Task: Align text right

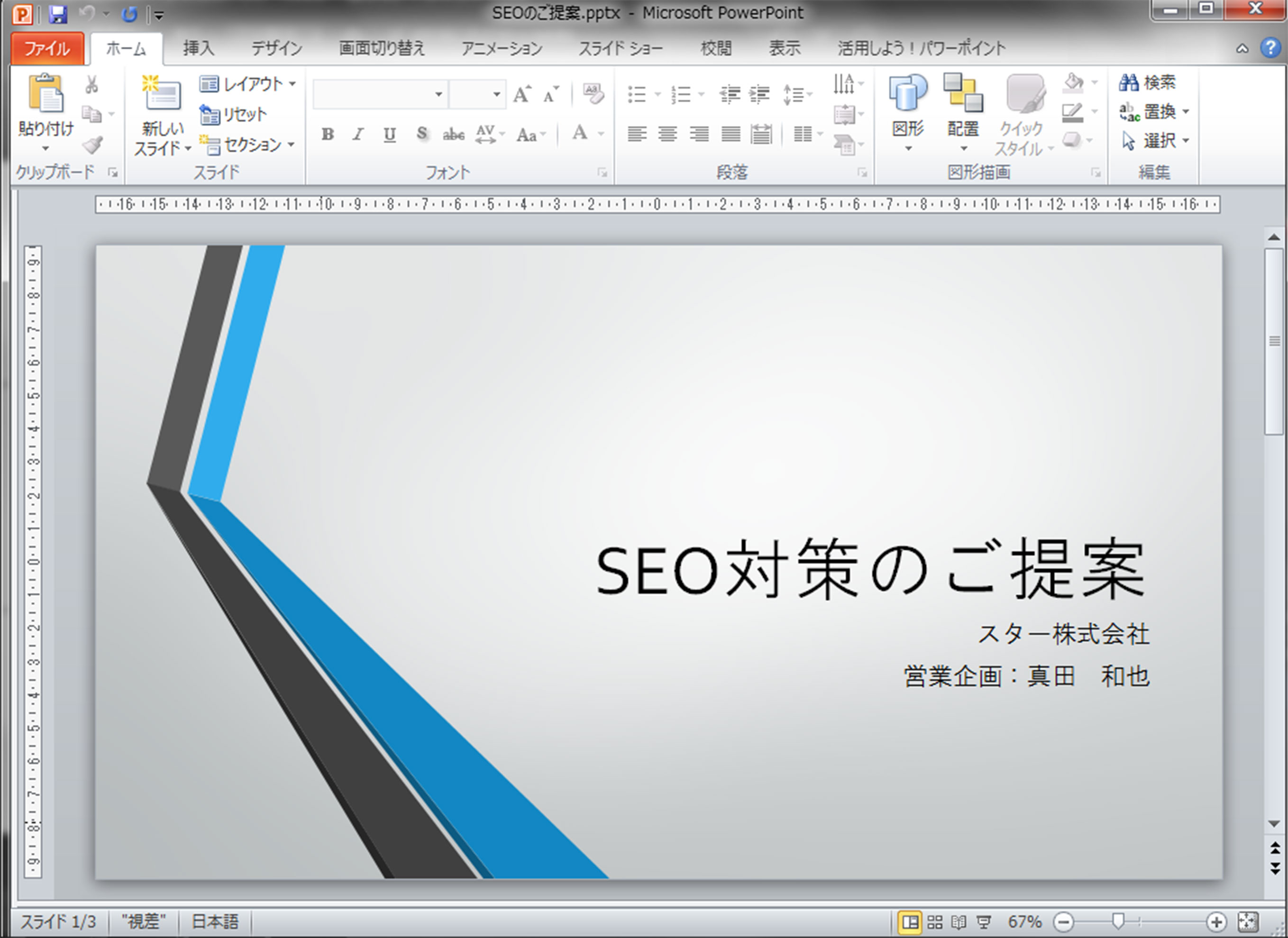Action: click(699, 135)
